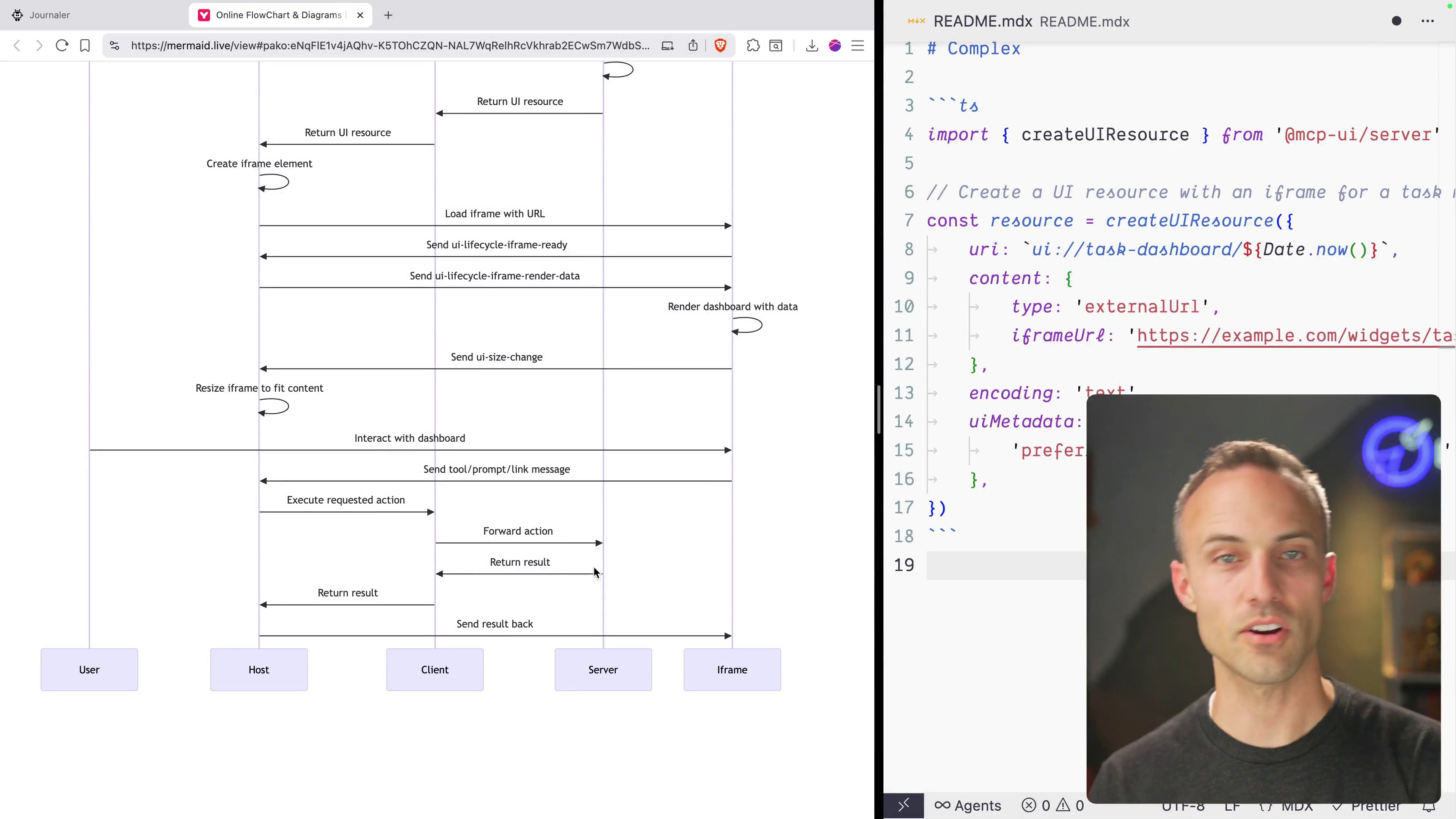Click the share icon in address bar
Image resolution: width=1456 pixels, height=819 pixels.
693,46
